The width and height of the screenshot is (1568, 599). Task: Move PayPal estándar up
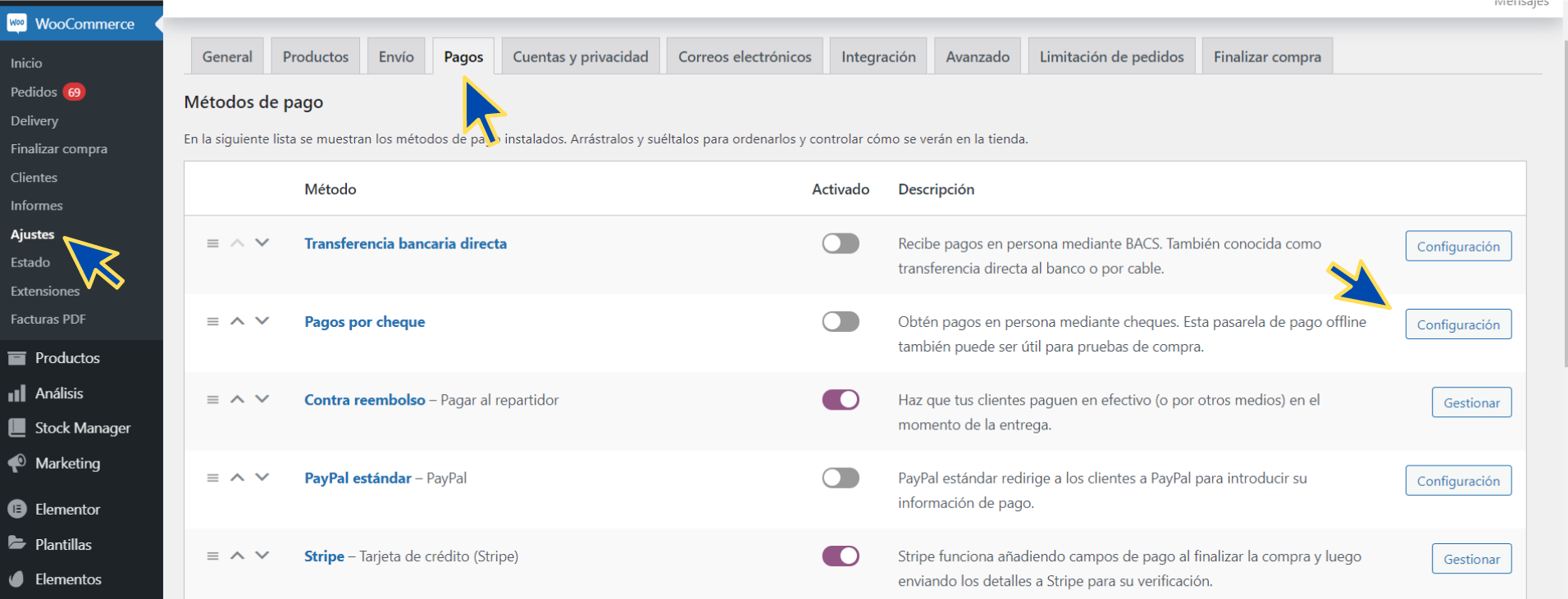(x=237, y=477)
